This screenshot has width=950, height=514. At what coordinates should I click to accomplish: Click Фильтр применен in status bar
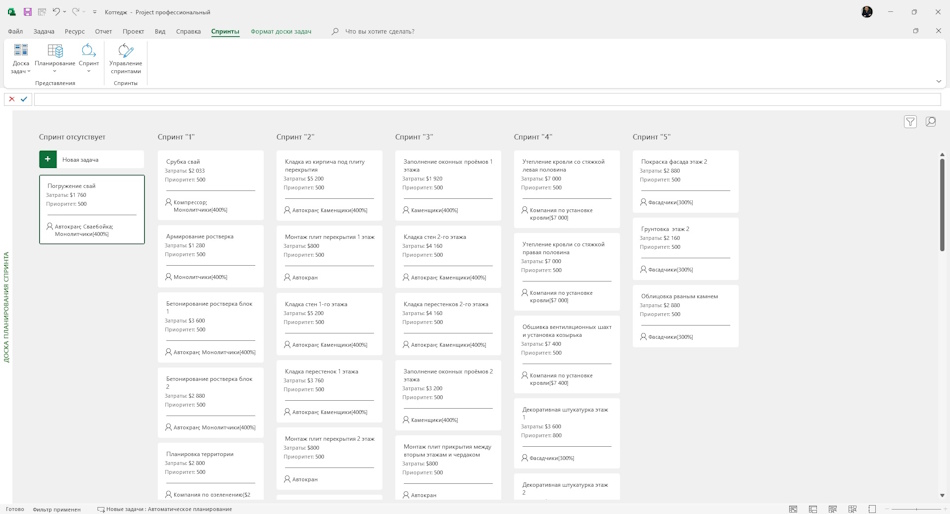tap(56, 509)
